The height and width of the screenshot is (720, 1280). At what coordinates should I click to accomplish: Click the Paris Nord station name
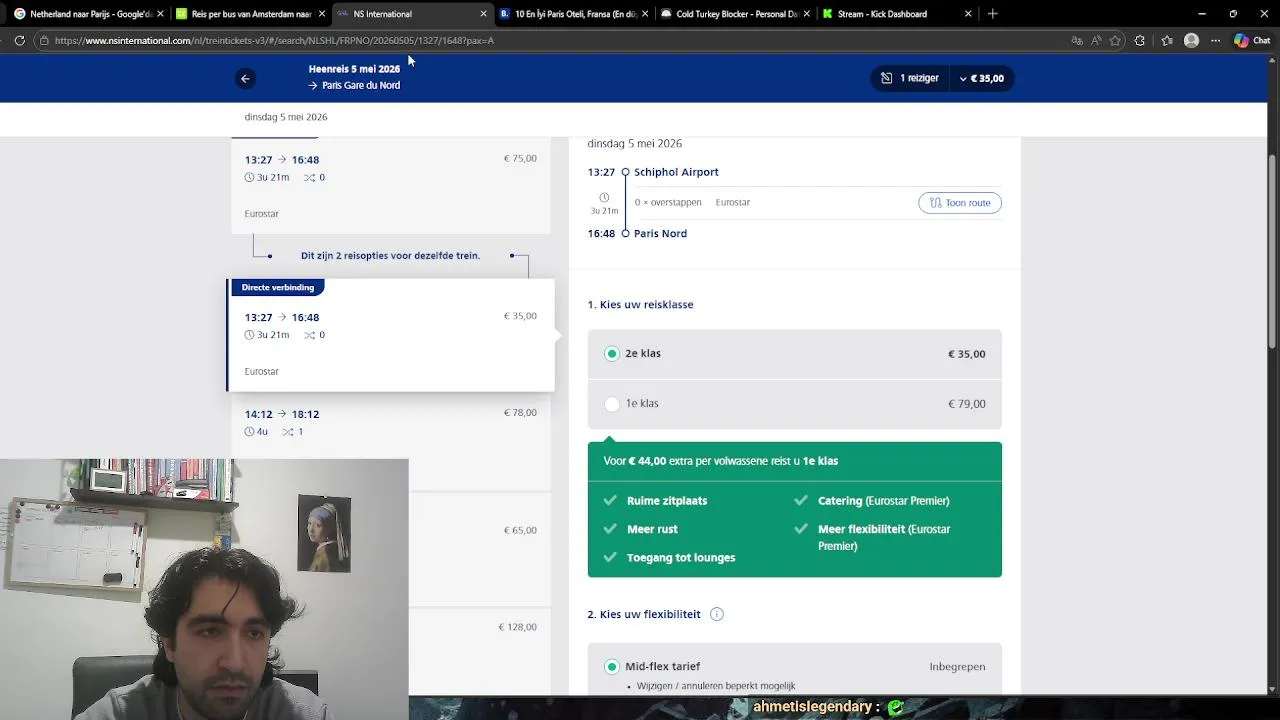(x=660, y=233)
